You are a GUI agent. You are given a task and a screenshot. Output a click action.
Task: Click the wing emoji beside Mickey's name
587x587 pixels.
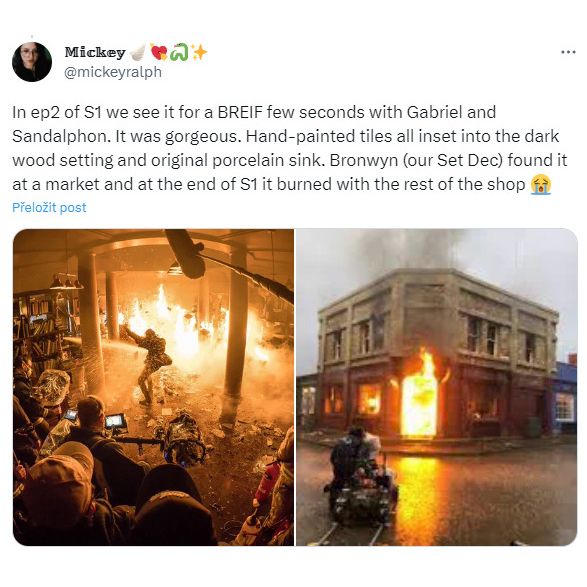tap(138, 52)
